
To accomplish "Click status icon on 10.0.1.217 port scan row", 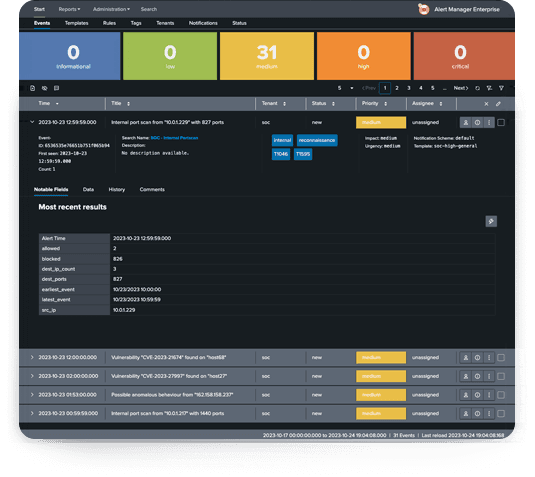I will point(477,413).
